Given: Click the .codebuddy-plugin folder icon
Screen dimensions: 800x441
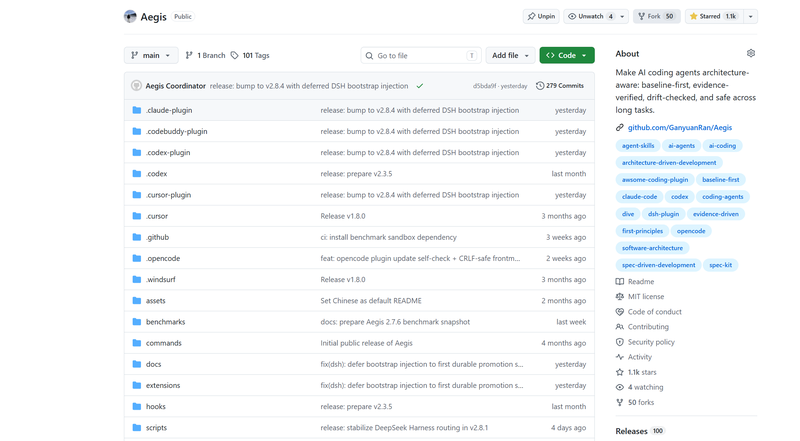Looking at the screenshot, I should click(137, 131).
